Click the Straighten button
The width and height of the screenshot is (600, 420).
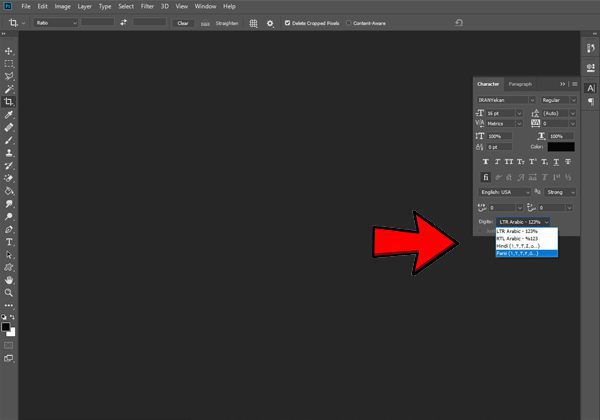tap(227, 23)
